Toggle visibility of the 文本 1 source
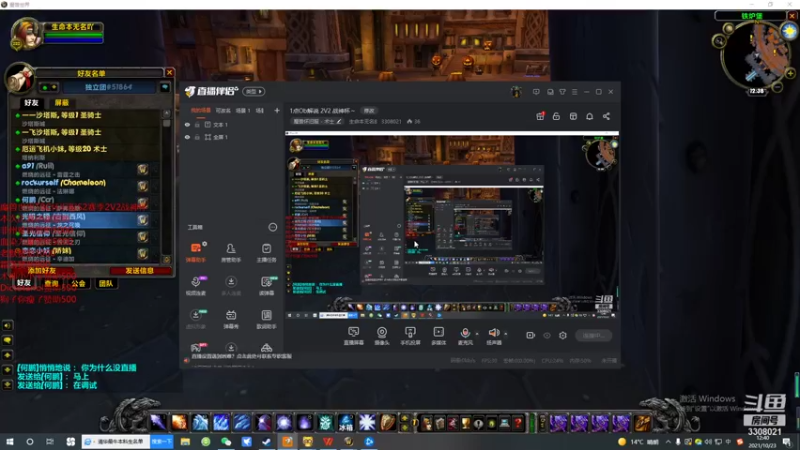800x450 pixels. click(187, 124)
